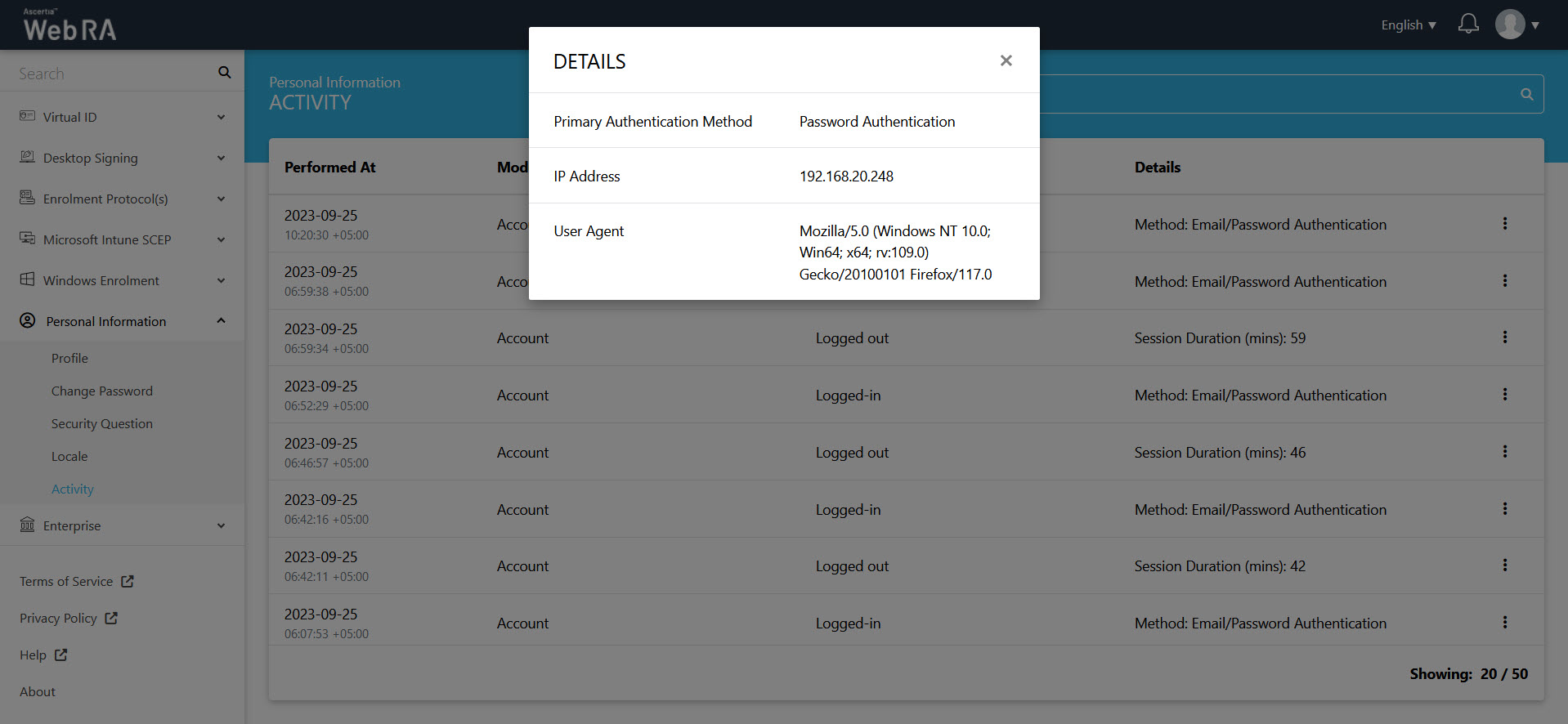
Task: Click the sidebar search magnifier icon
Action: pos(224,73)
